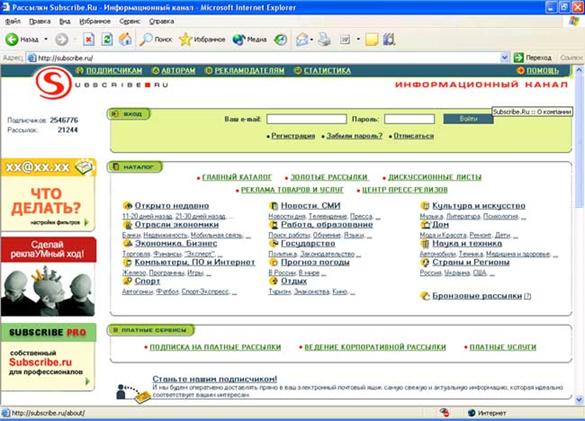Screen dimensions: 585x421
Task: Click icon beside Бронзовые рассылки
Action: [425, 296]
